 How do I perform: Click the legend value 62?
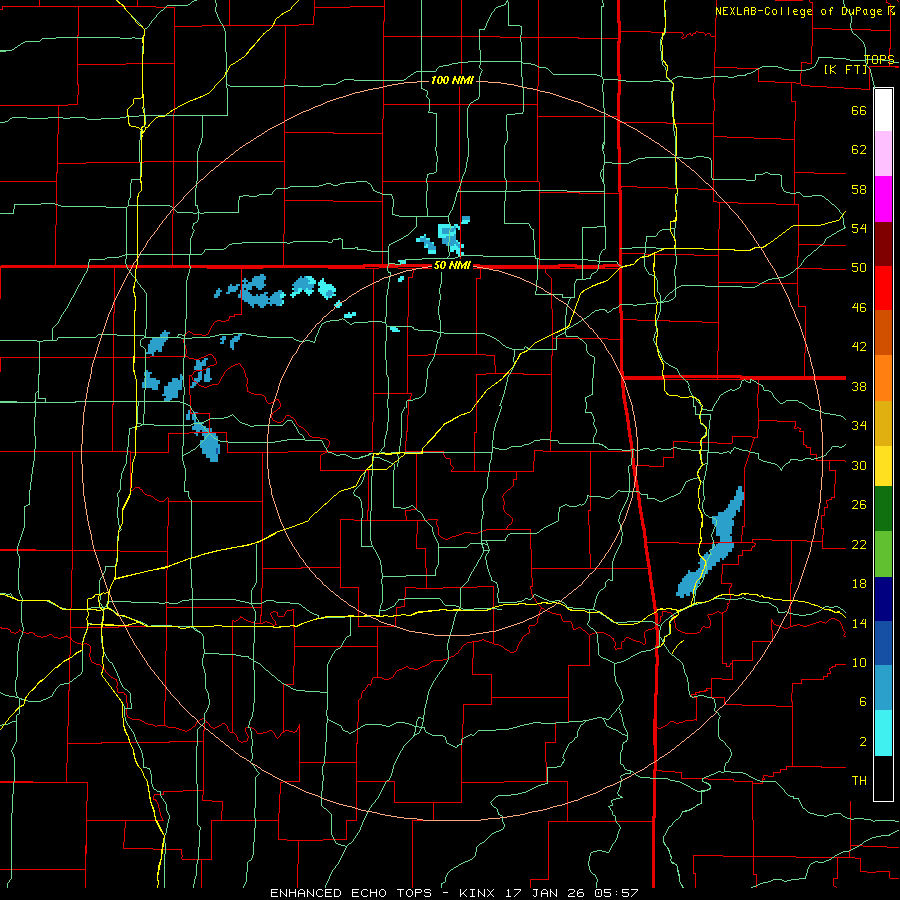coord(859,150)
